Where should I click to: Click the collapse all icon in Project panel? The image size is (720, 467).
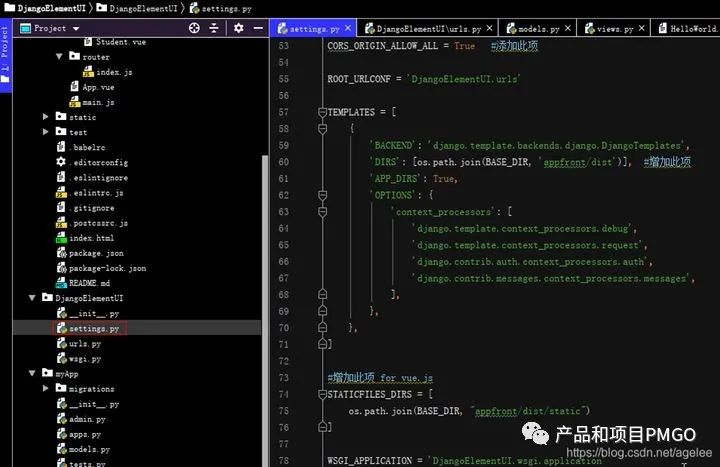click(214, 28)
